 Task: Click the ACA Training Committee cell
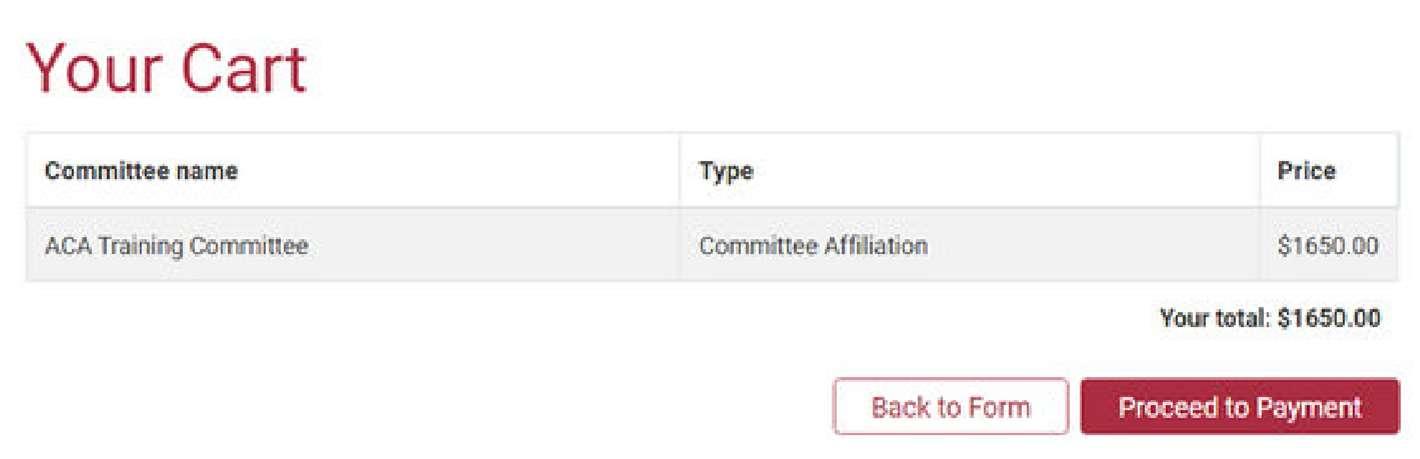click(x=176, y=245)
